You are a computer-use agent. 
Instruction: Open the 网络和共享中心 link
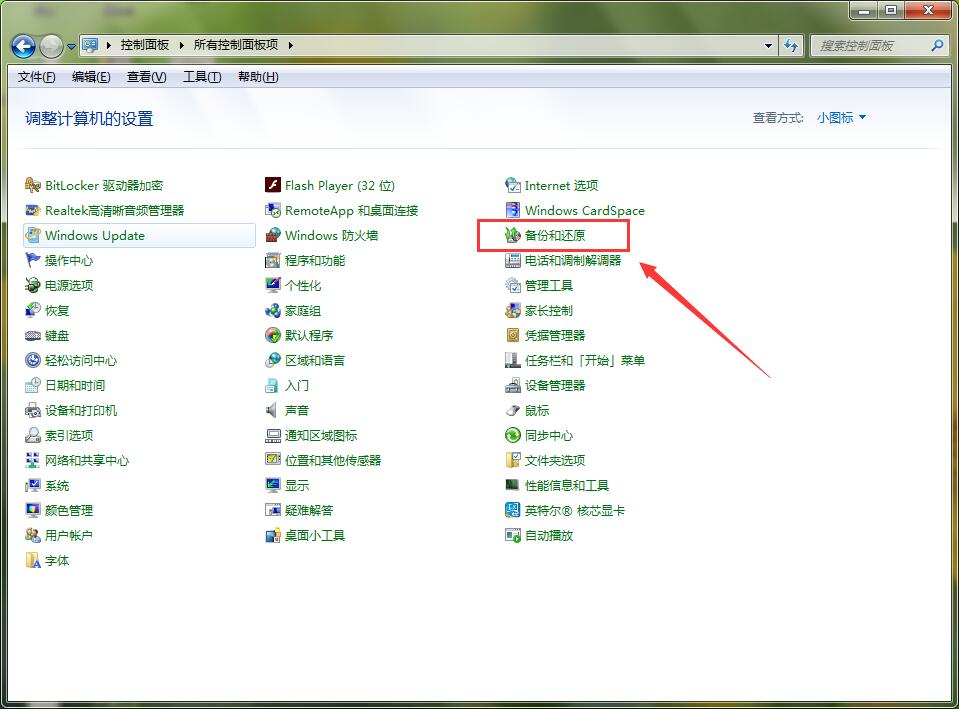(x=87, y=460)
